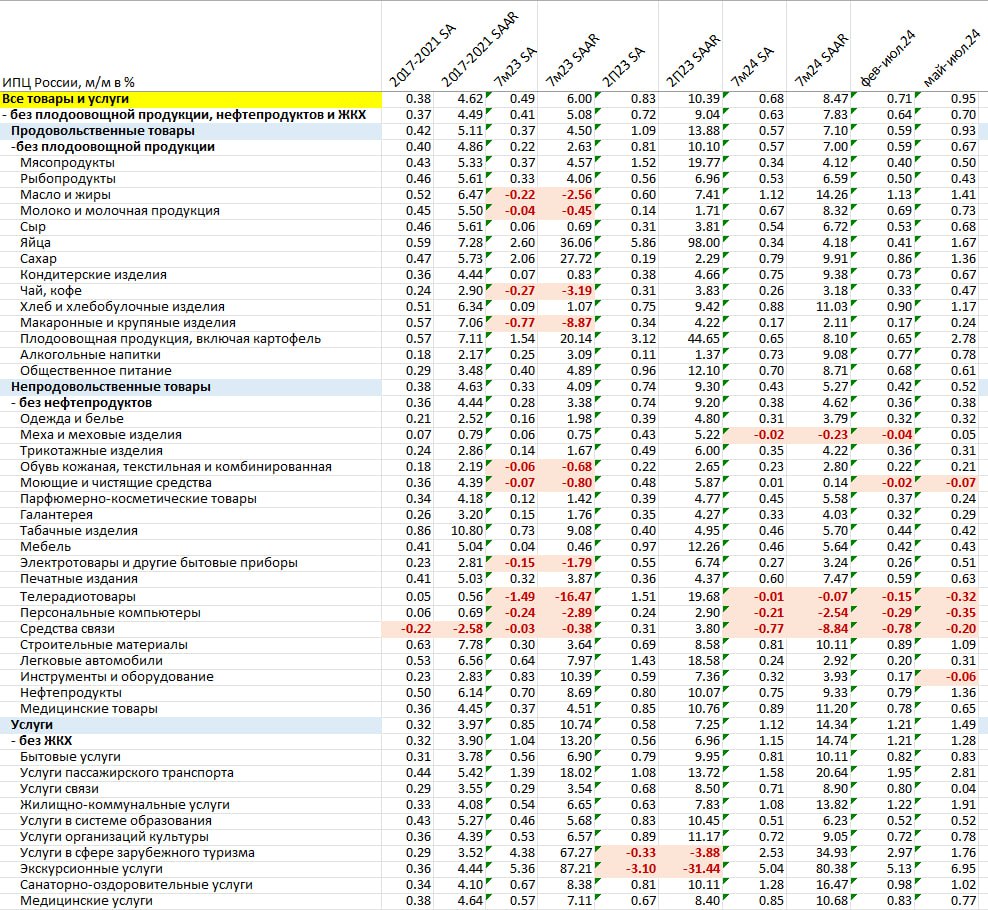Select the "Телерадиотовары" row label
This screenshot has width=988, height=910.
point(78,597)
